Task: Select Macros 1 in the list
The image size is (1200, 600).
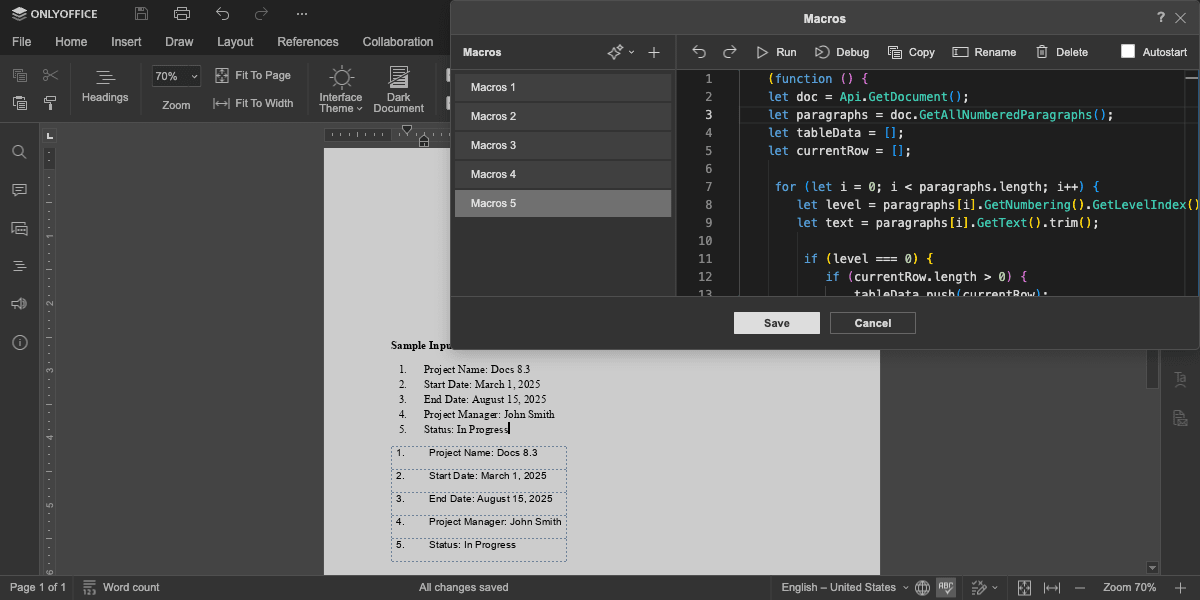Action: click(x=563, y=87)
